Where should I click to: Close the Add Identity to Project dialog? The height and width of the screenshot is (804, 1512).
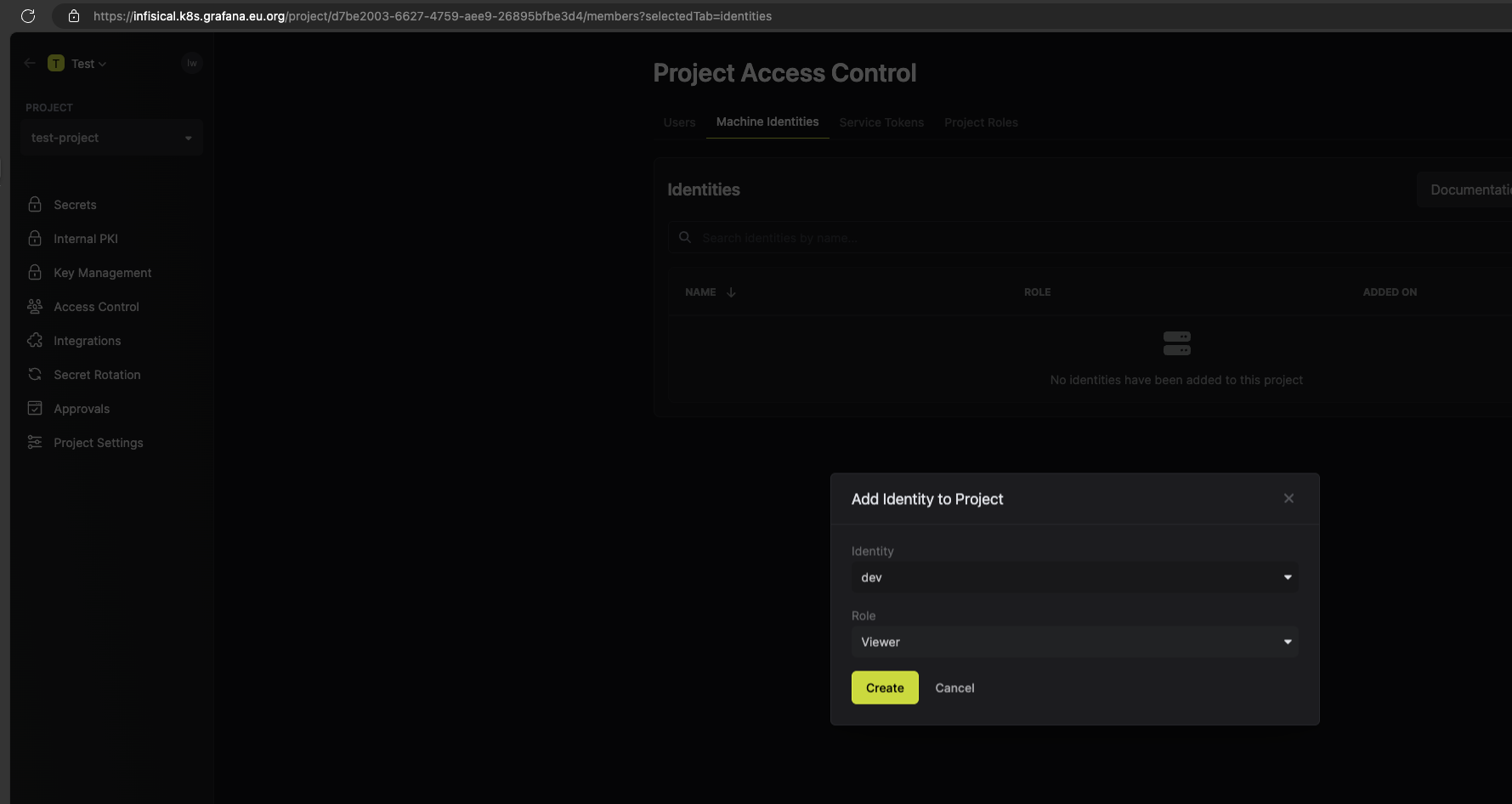pos(1288,499)
